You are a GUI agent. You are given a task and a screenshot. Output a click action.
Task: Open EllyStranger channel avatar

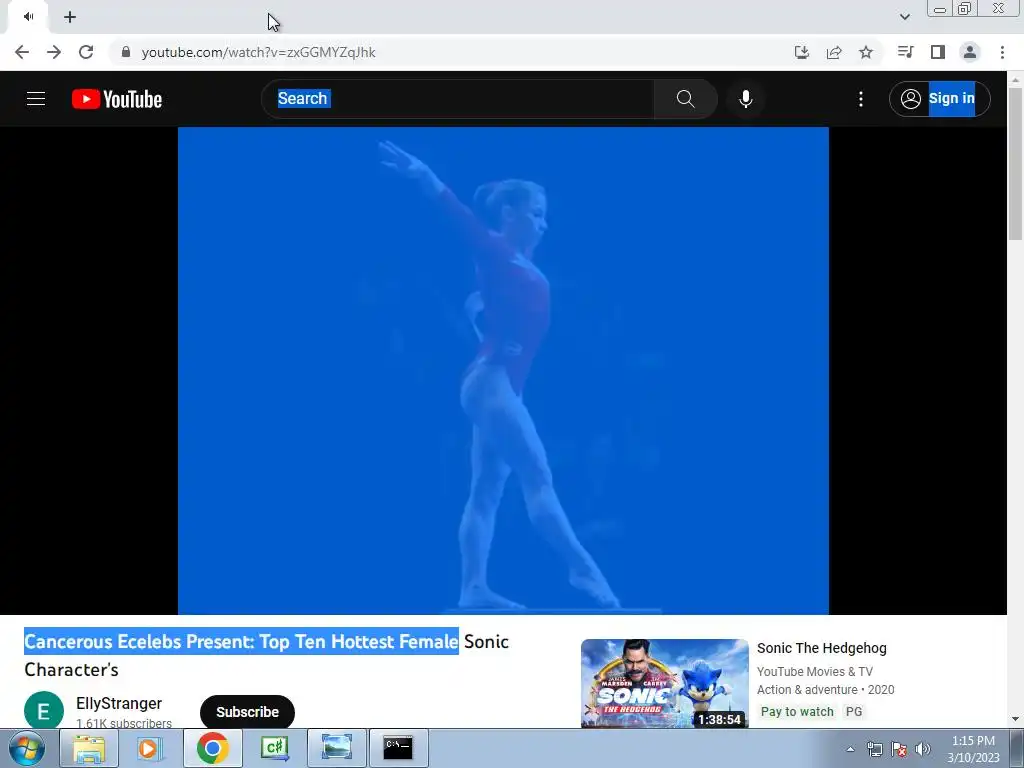tap(44, 711)
